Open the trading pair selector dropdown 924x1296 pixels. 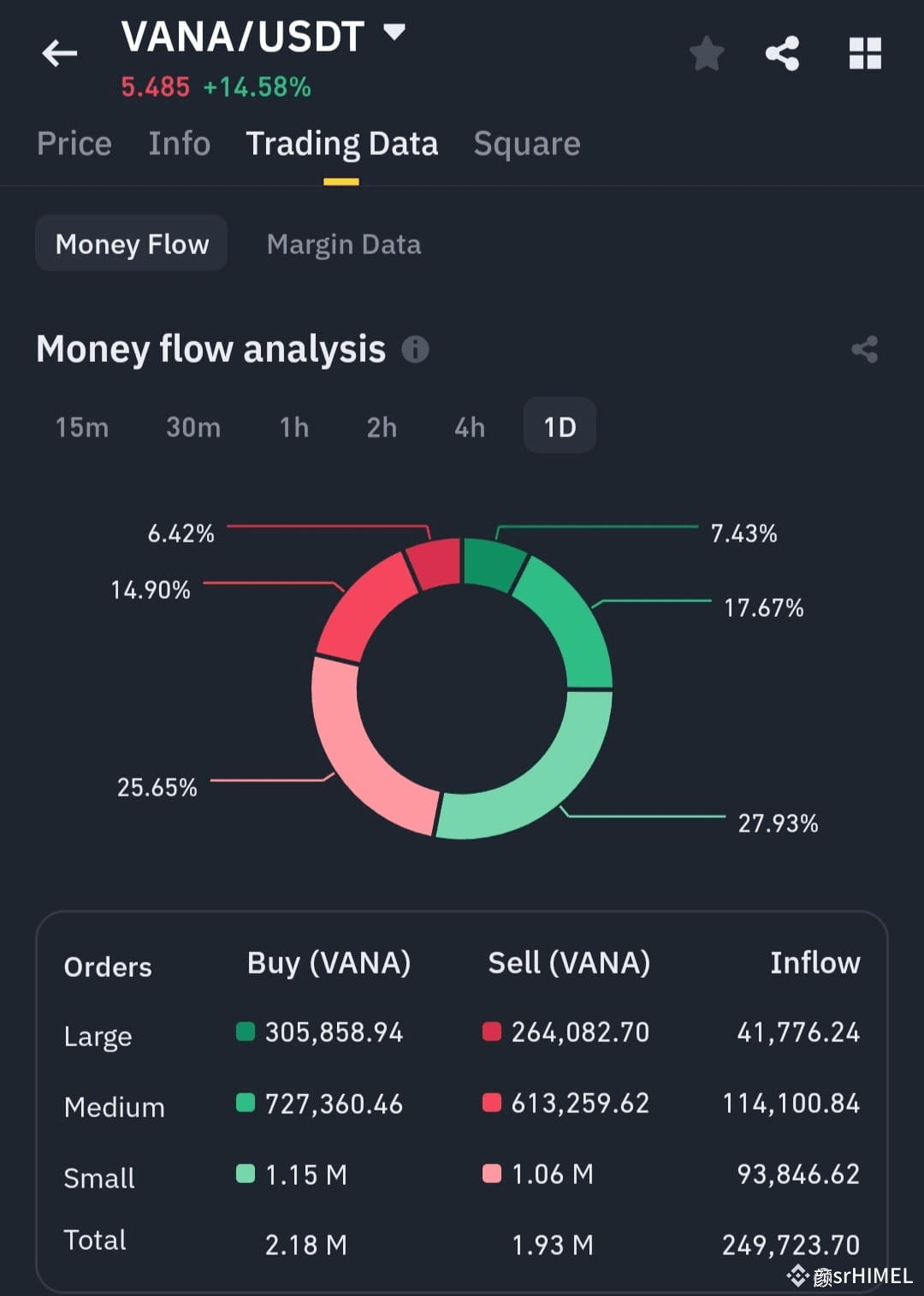pos(393,33)
